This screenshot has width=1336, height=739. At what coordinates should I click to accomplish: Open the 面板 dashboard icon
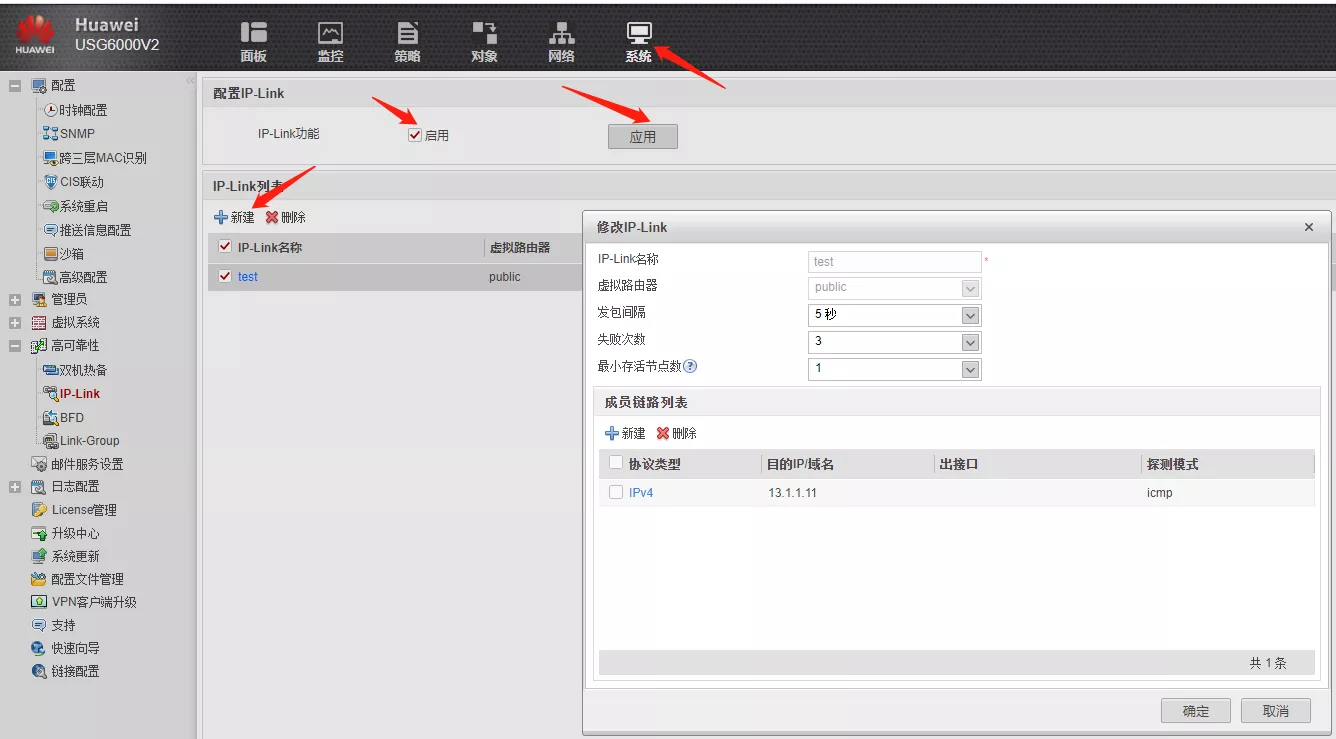[254, 33]
